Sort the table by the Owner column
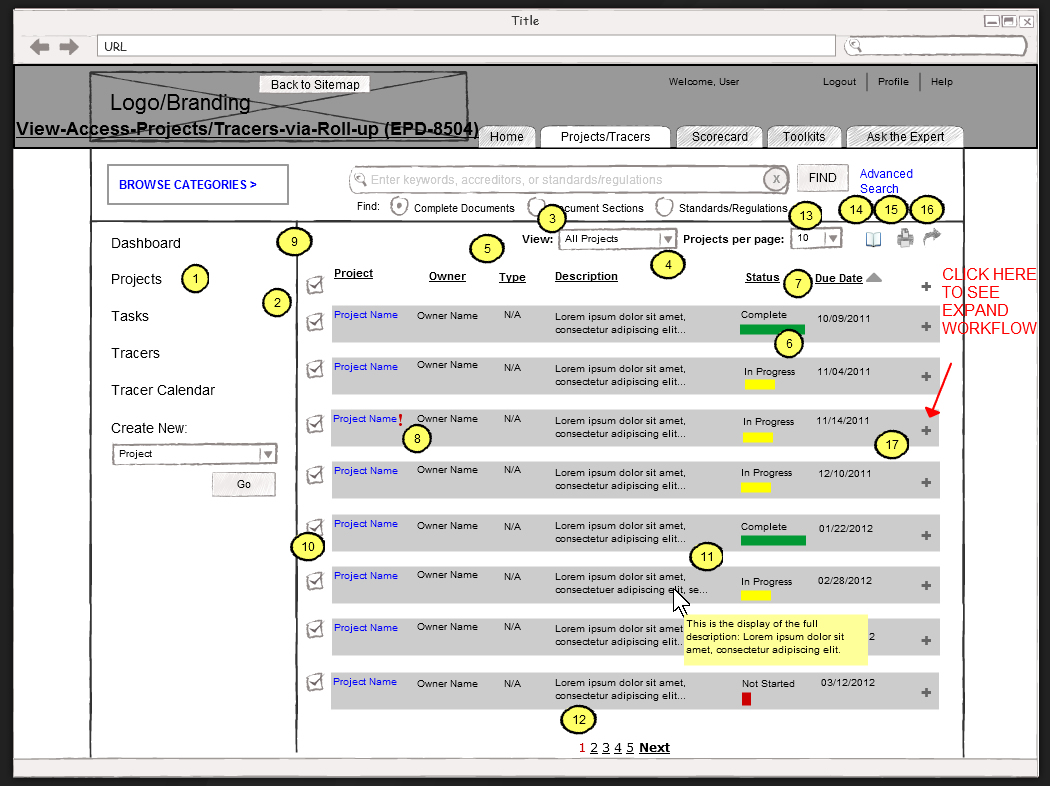 click(x=447, y=276)
